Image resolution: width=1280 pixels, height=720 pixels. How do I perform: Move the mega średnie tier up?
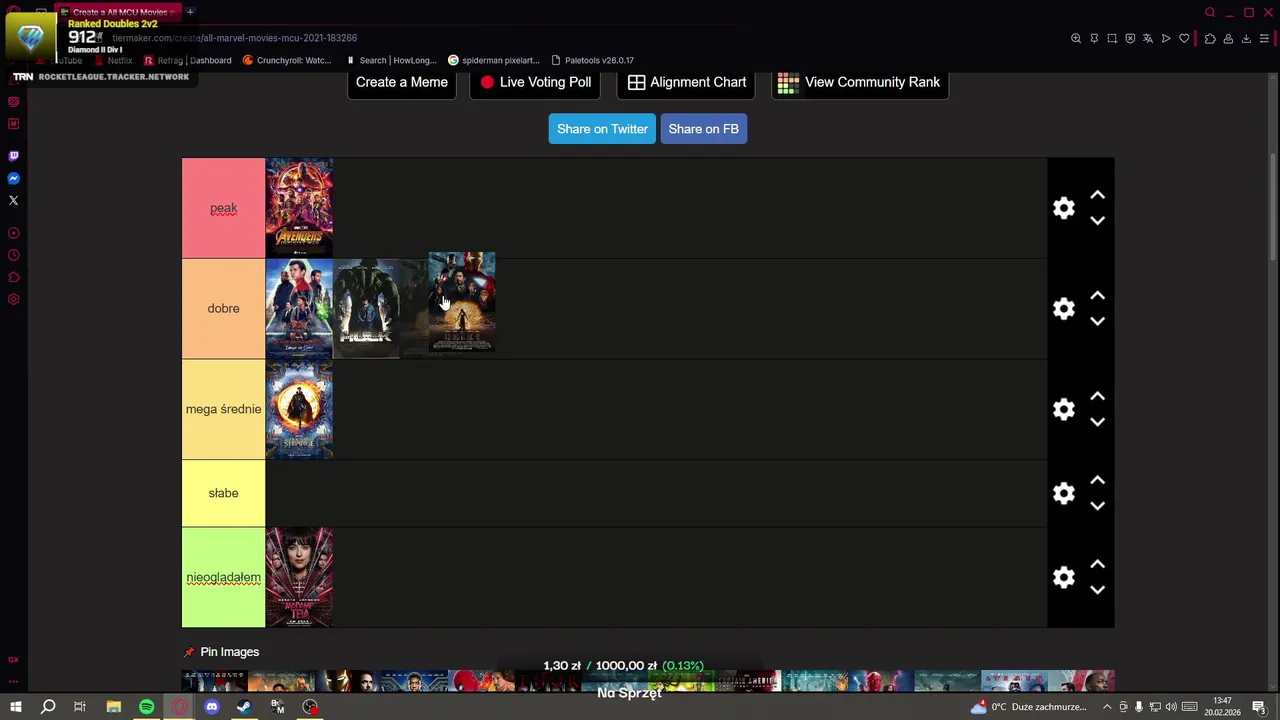pyautogui.click(x=1097, y=396)
